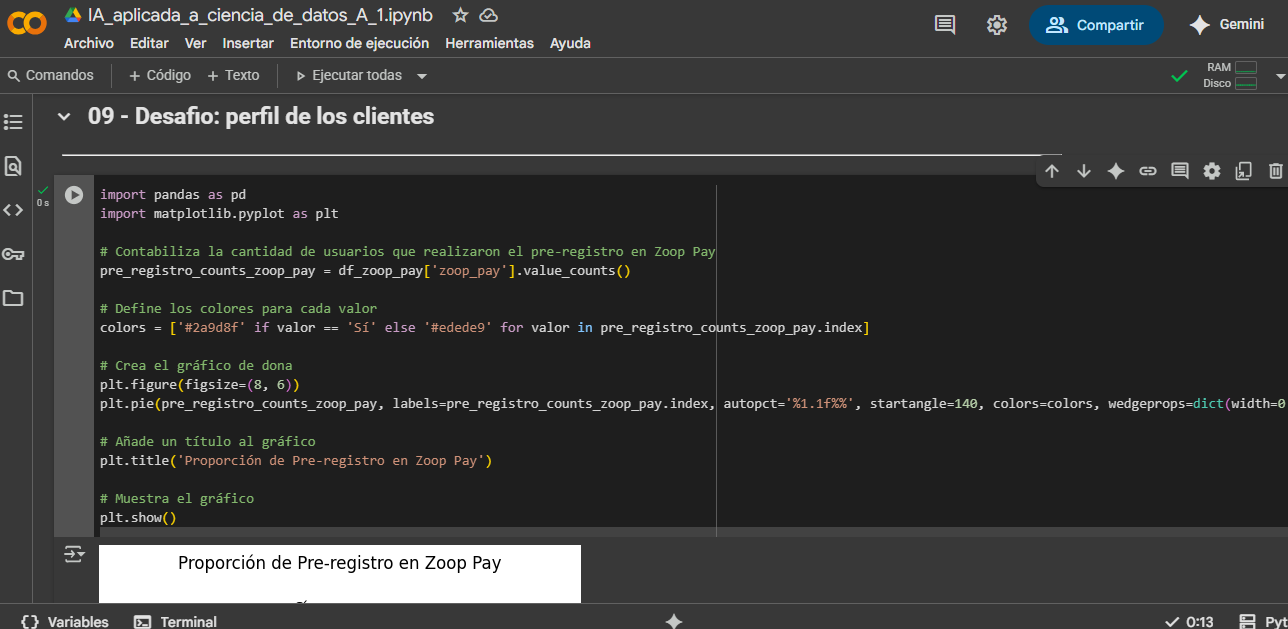Add a comment to the cell
Image resolution: width=1288 pixels, height=629 pixels.
(x=1180, y=171)
